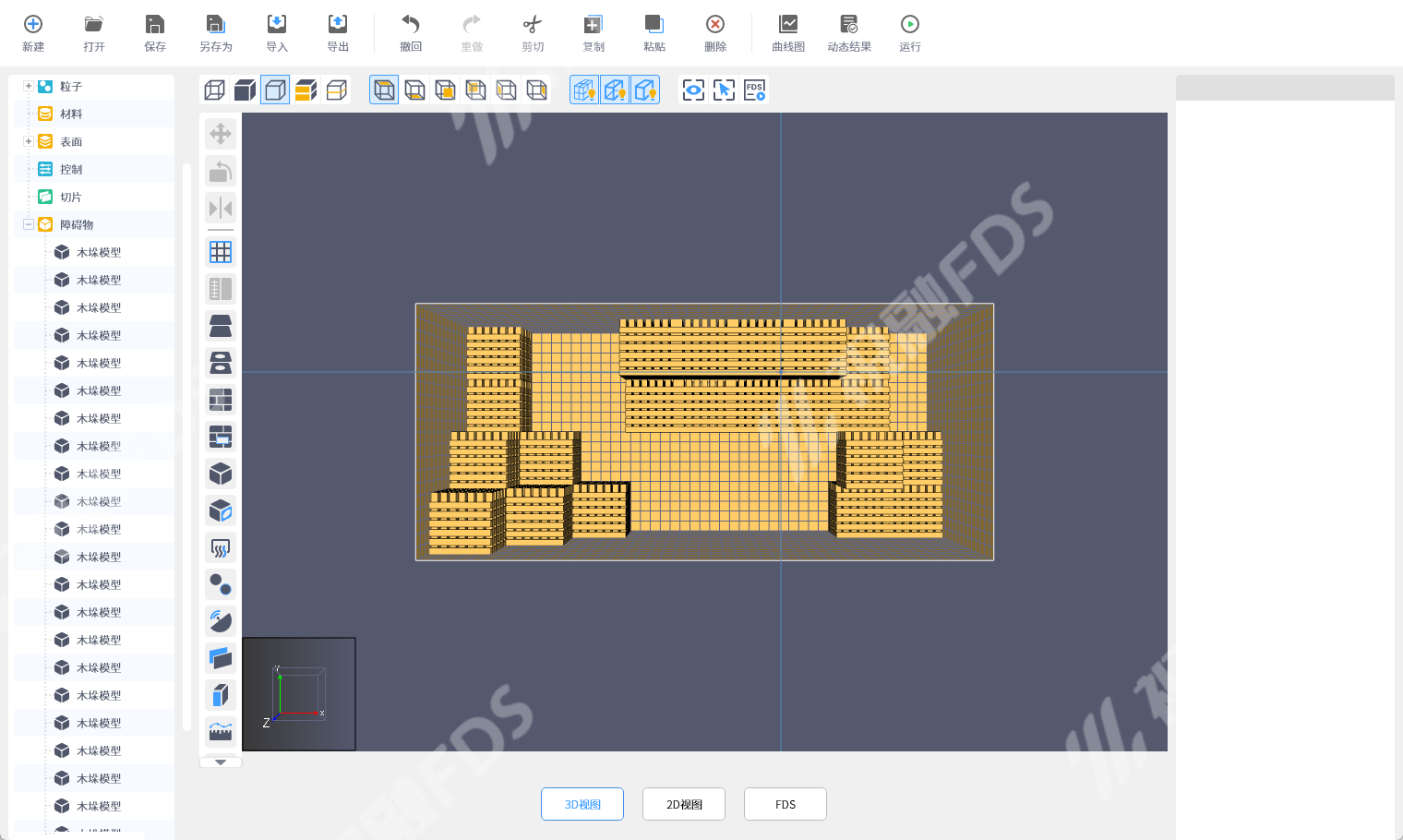Toggle the grid mesh lightbulb icon
This screenshot has width=1403, height=840.
click(584, 90)
